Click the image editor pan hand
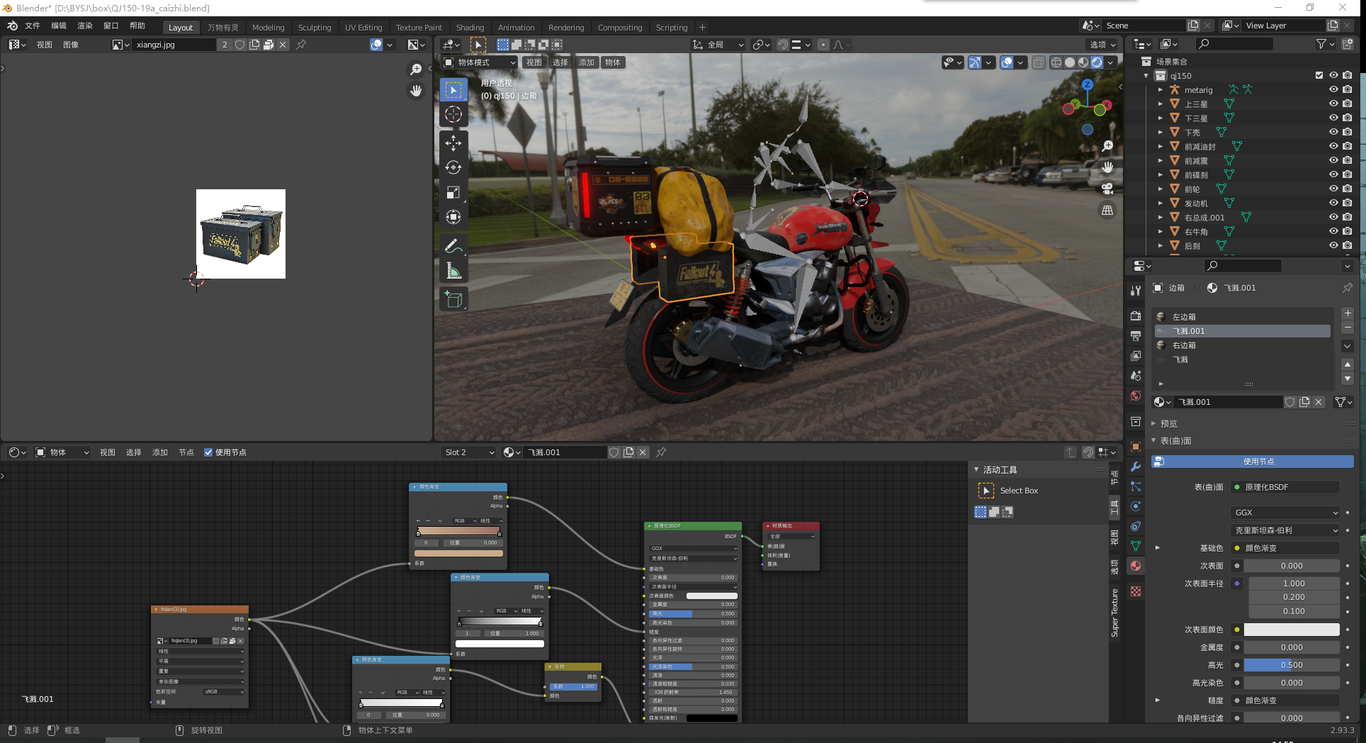 click(416, 90)
